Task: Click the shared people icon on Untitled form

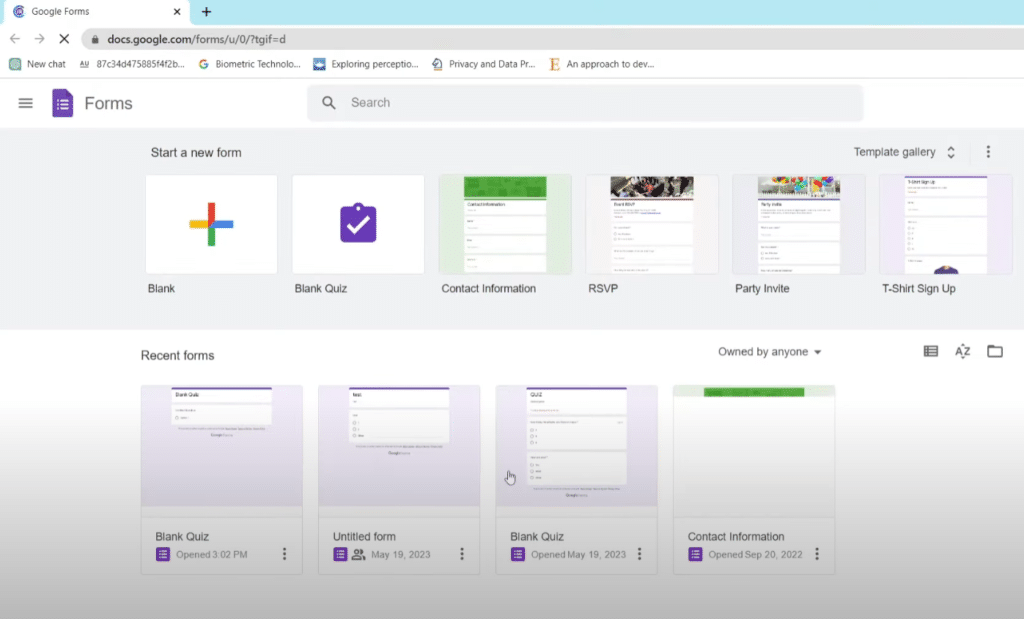Action: point(359,554)
